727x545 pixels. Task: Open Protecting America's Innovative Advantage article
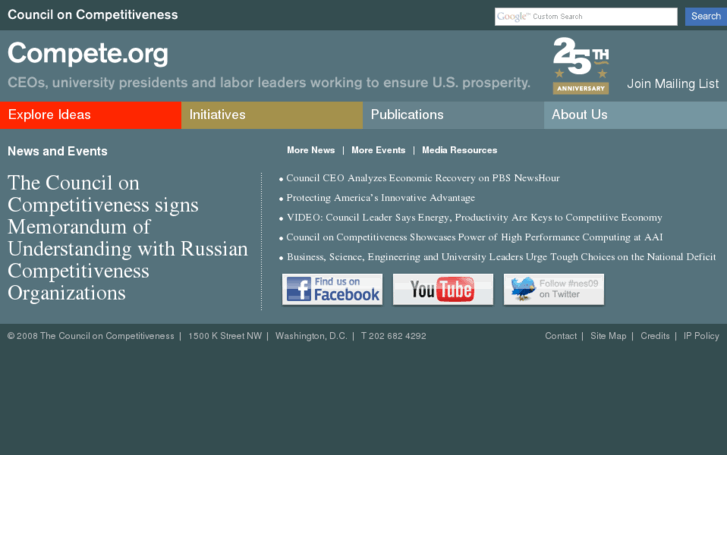point(381,198)
